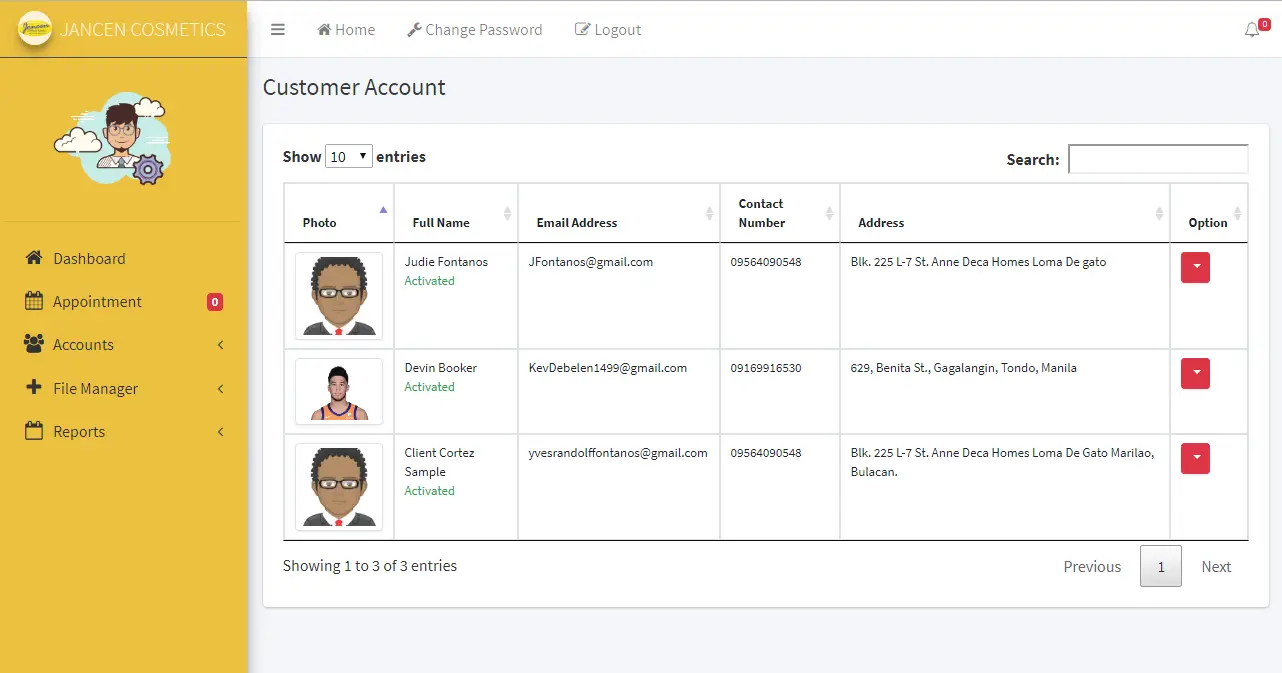This screenshot has width=1282, height=673.
Task: Click Judie Fontanos profile photo
Action: (339, 296)
